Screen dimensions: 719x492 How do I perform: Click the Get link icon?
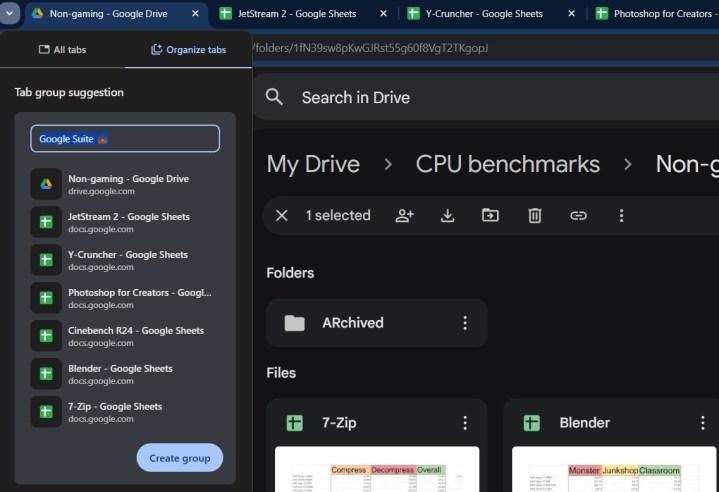click(x=578, y=215)
